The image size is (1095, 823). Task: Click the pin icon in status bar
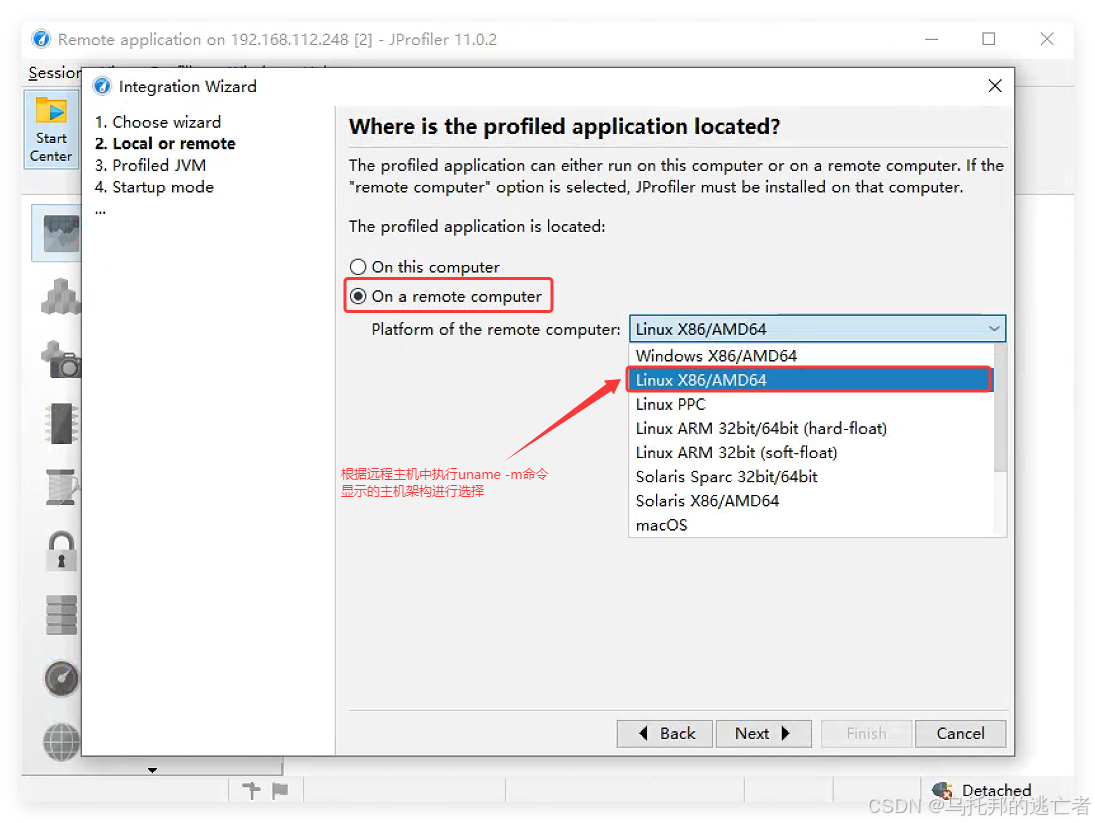click(x=251, y=790)
